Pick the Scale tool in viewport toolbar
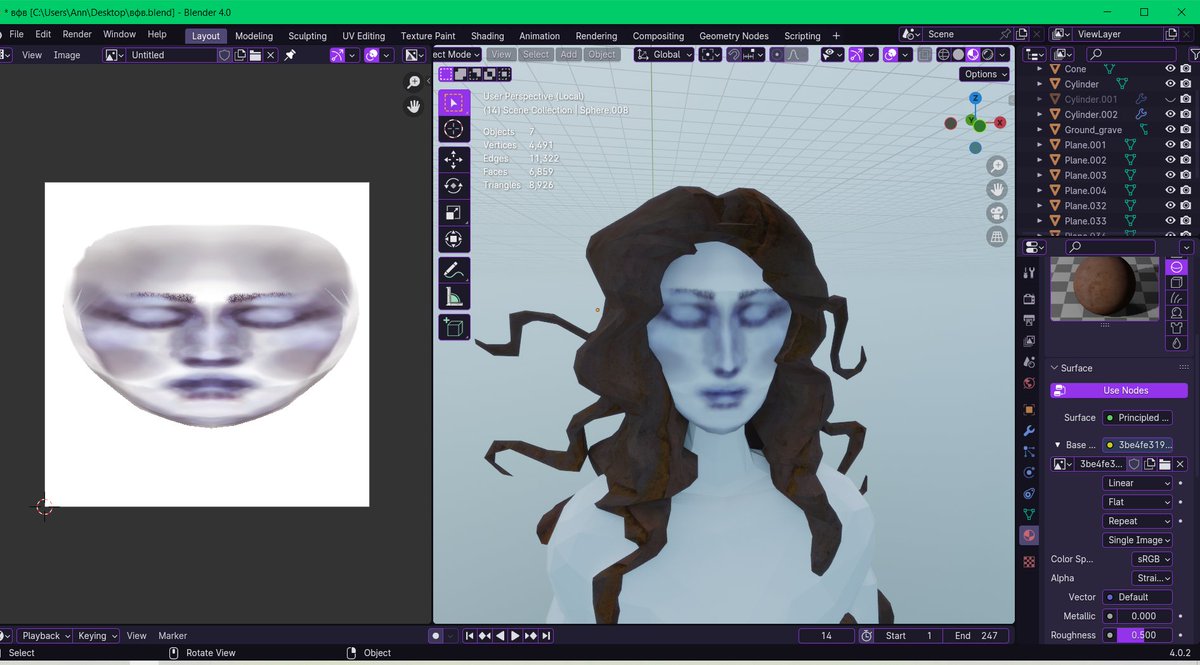This screenshot has width=1200, height=665. click(453, 213)
